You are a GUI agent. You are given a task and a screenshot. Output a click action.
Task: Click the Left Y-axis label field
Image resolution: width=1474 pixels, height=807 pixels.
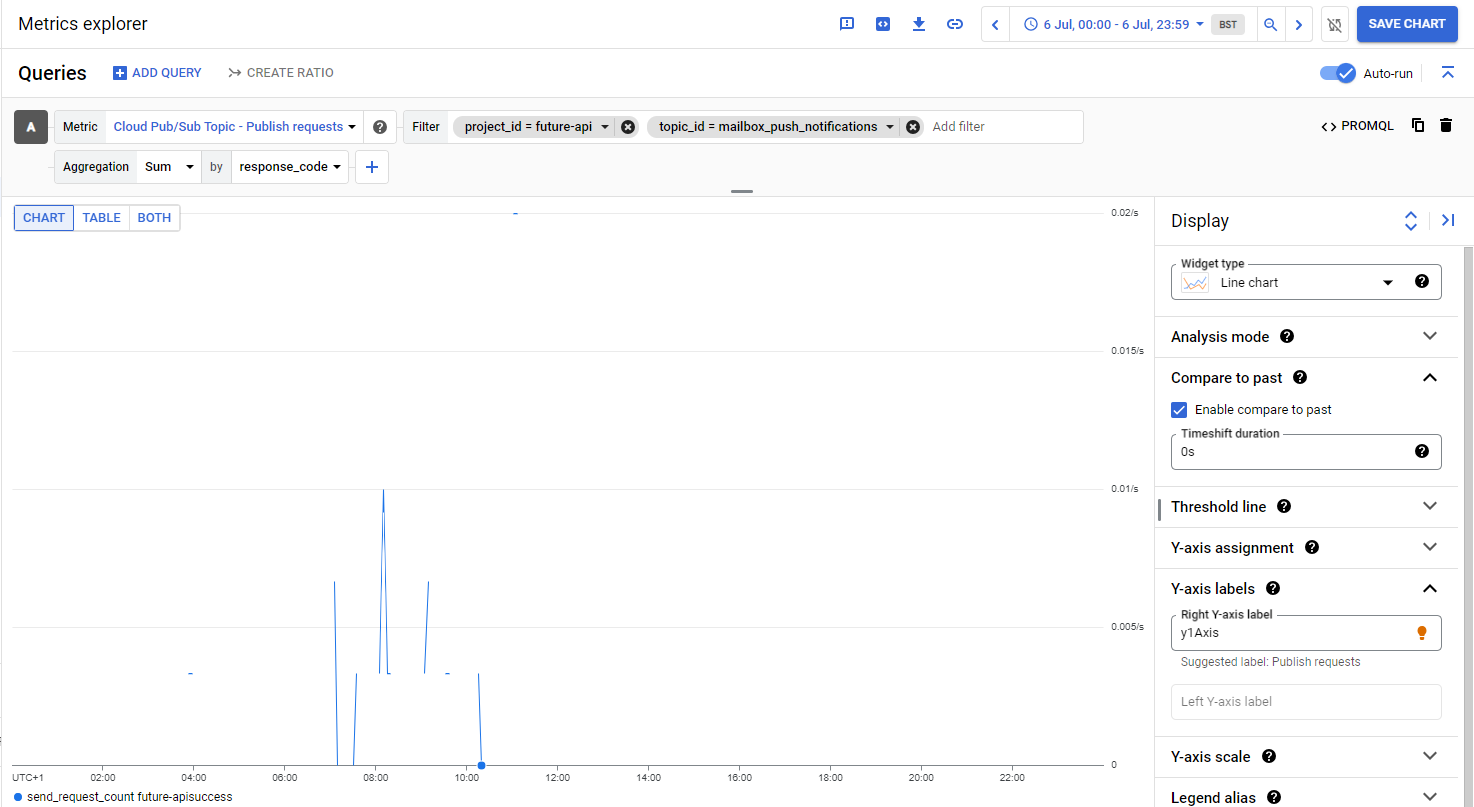(1305, 702)
